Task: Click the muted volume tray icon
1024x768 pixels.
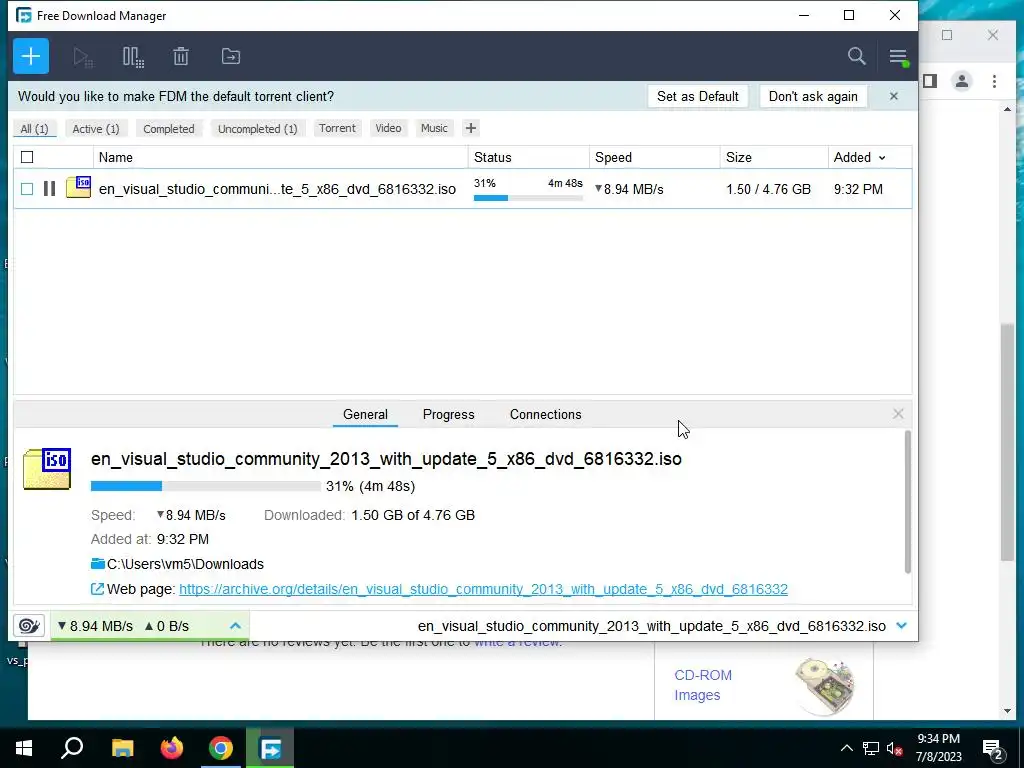Action: tap(894, 748)
